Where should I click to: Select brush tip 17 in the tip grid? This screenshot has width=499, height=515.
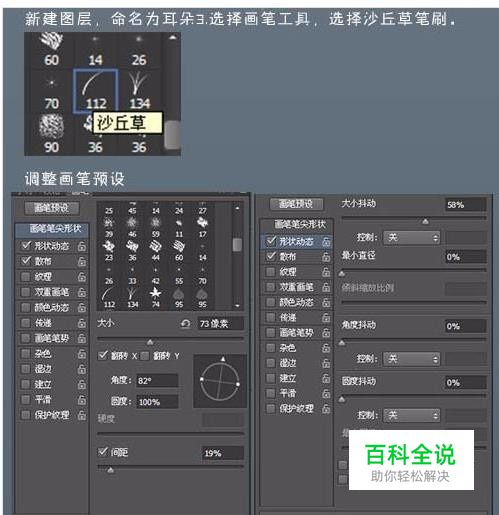click(x=202, y=228)
